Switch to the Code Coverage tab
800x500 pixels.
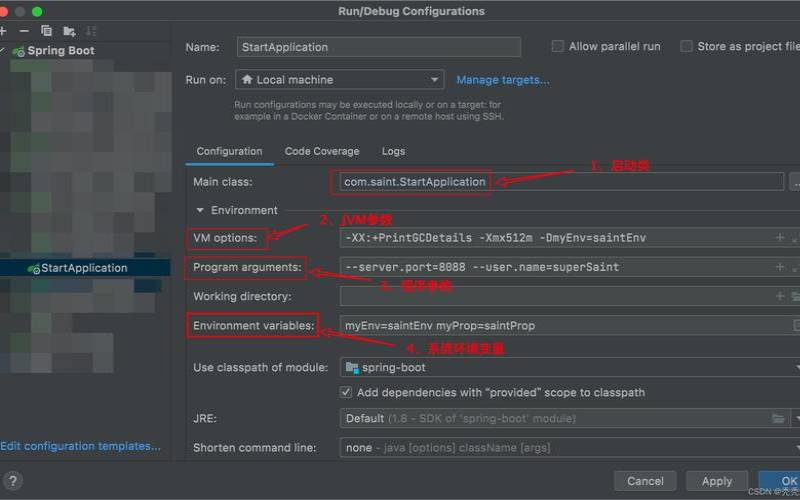(x=321, y=151)
